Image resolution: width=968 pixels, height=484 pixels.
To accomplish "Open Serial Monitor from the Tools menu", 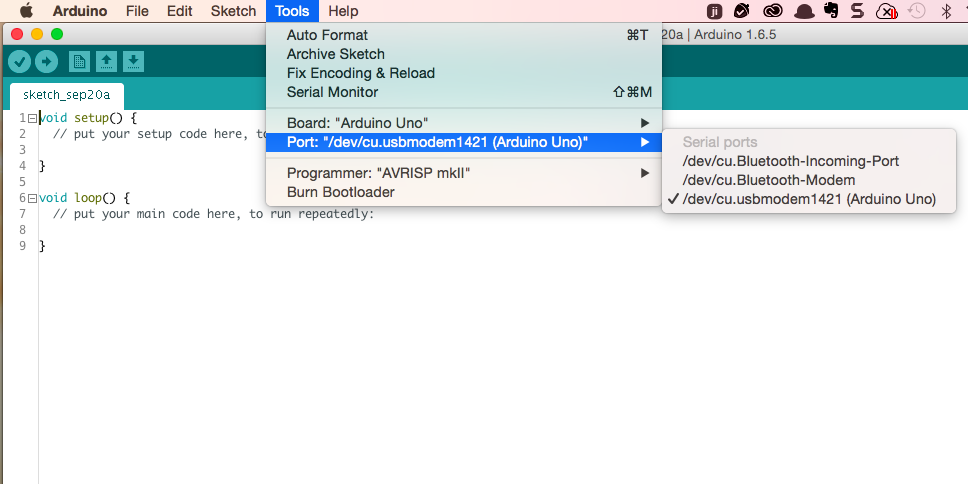I will pos(464,93).
